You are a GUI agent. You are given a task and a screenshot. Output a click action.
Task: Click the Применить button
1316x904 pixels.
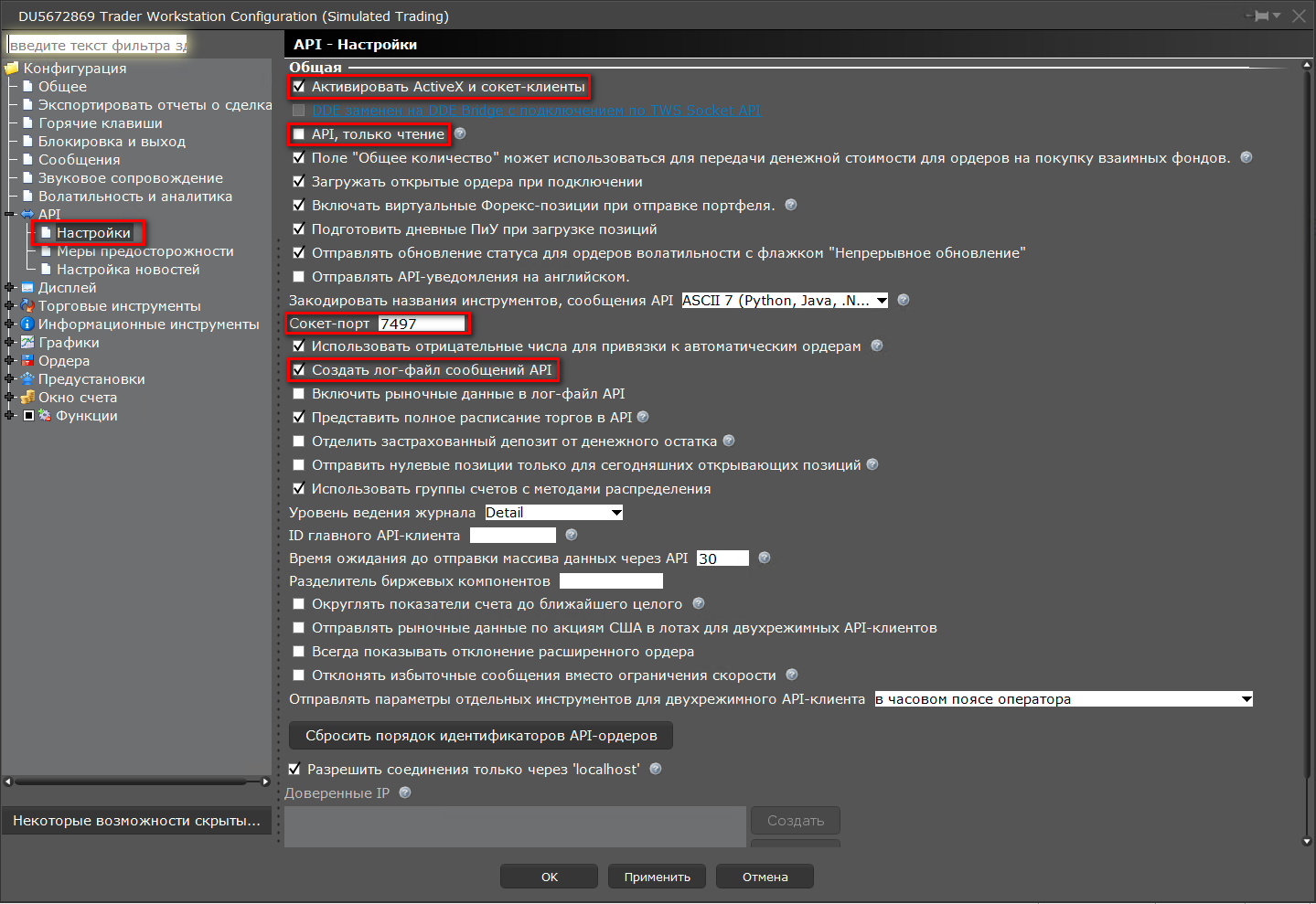pyautogui.click(x=657, y=877)
